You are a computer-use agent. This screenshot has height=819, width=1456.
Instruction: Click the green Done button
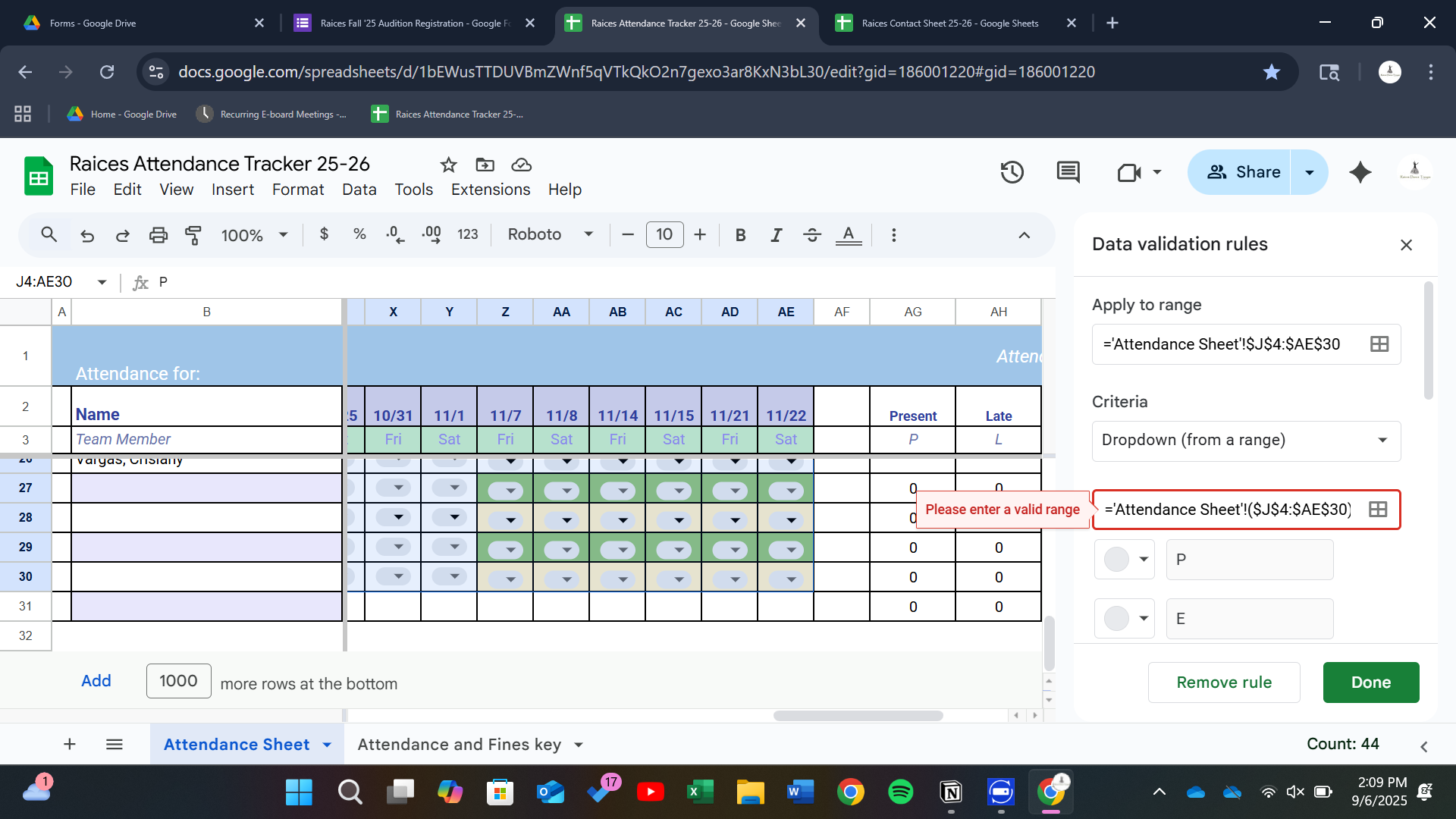(x=1370, y=682)
